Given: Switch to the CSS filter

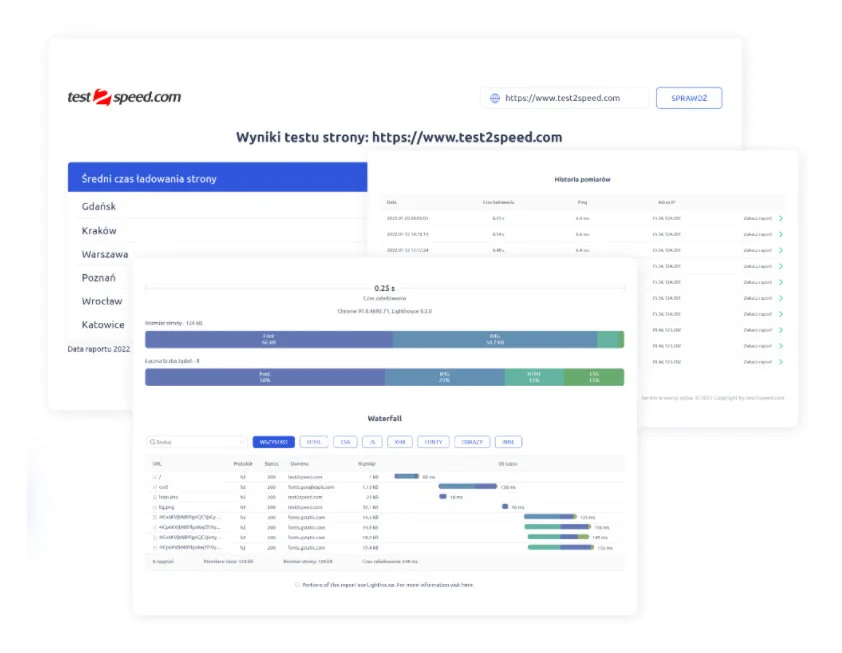Looking at the screenshot, I should click(x=345, y=441).
